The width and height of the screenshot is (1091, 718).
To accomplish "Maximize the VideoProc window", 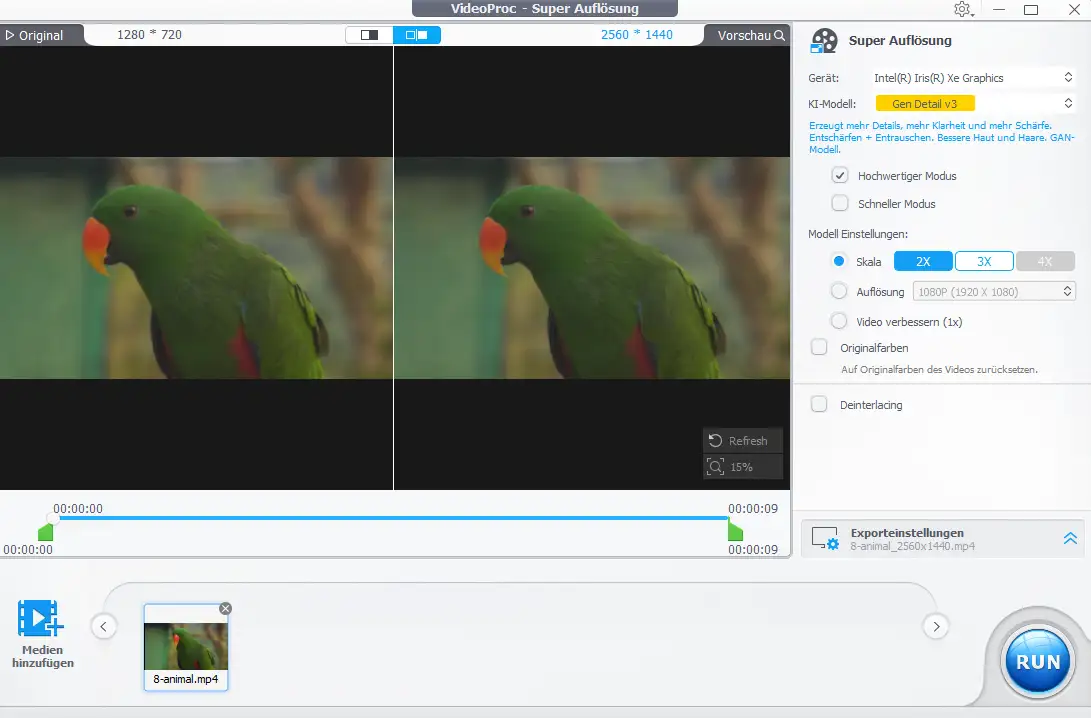I will tap(1031, 10).
